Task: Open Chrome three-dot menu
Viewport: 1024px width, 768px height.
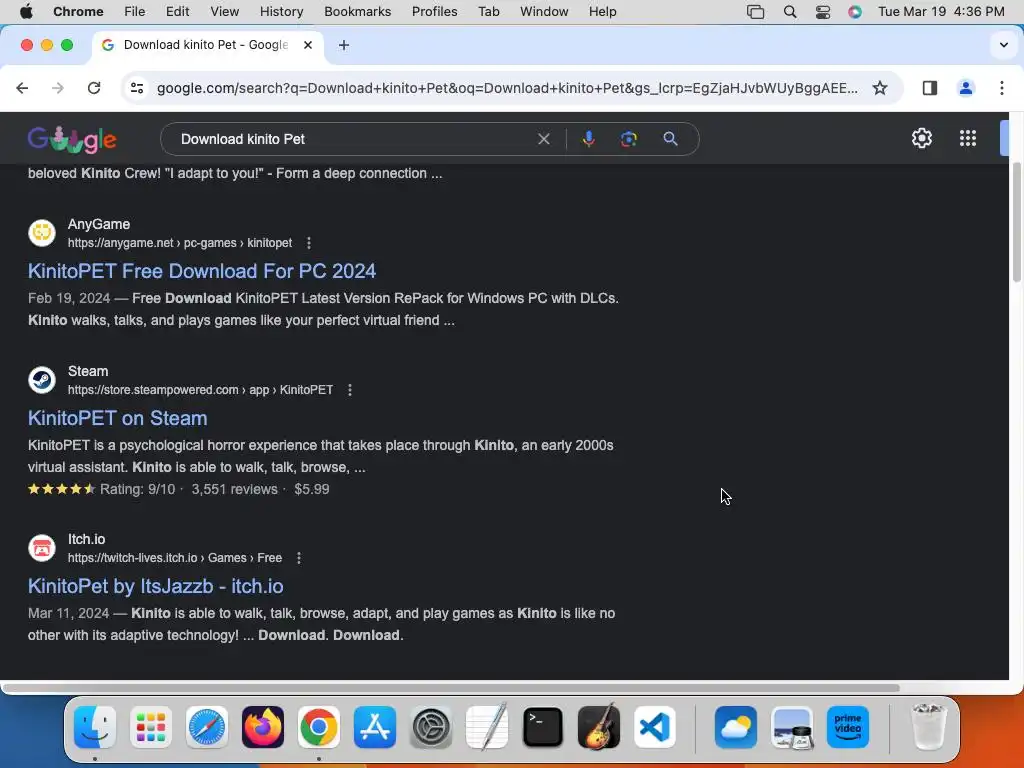Action: click(x=1002, y=88)
